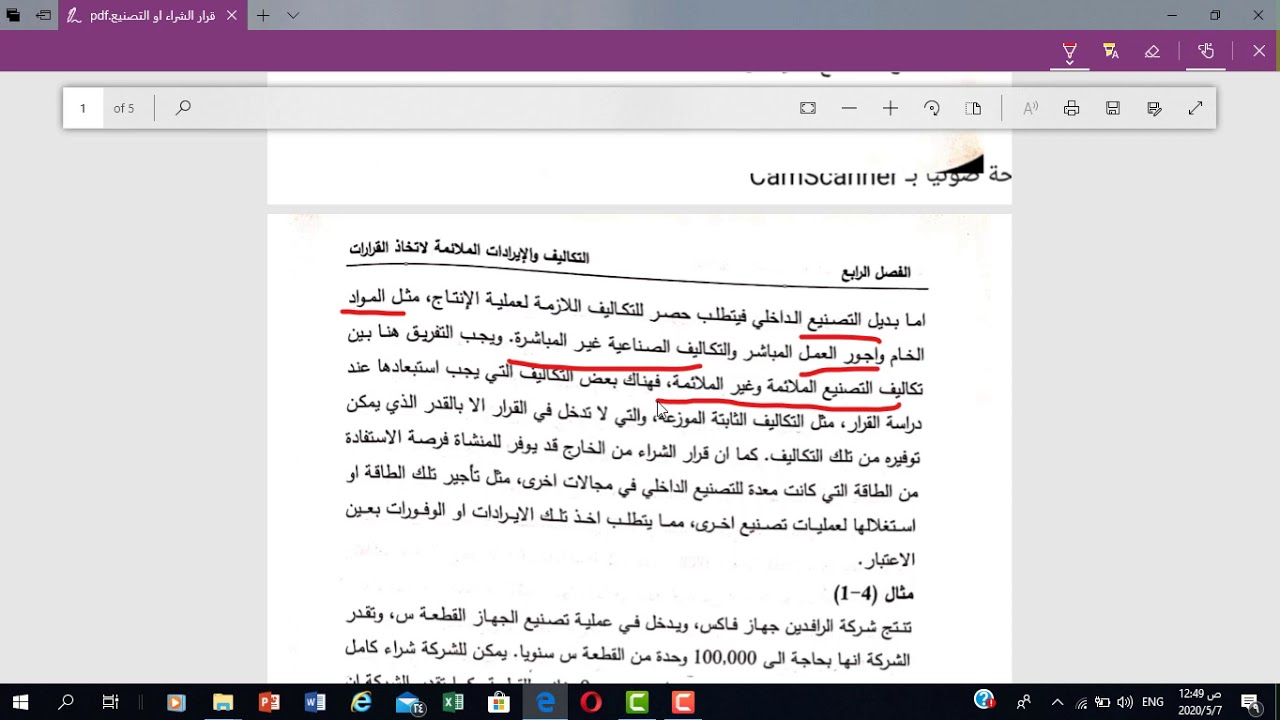Print the PDF document
Image resolution: width=1280 pixels, height=720 pixels.
tap(1072, 108)
